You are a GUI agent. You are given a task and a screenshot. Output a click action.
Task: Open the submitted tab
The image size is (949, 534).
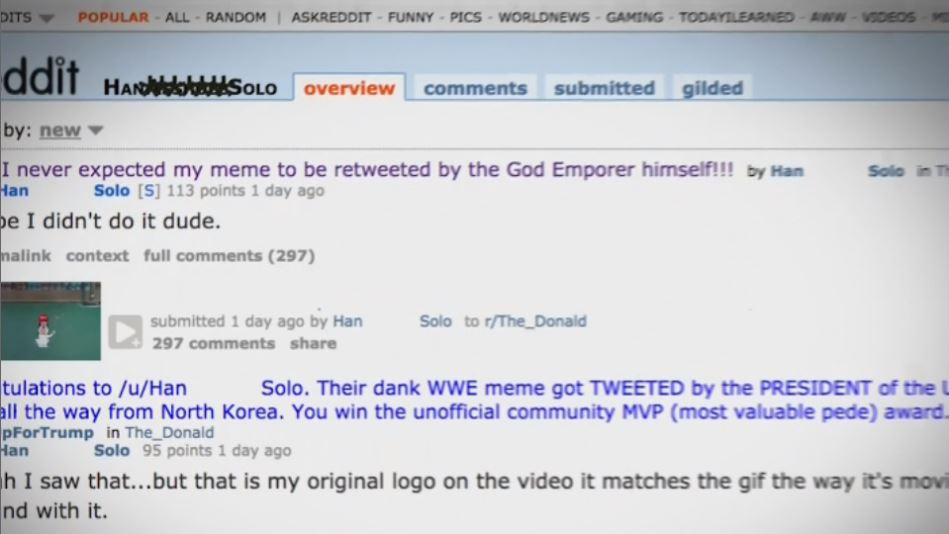[x=604, y=88]
